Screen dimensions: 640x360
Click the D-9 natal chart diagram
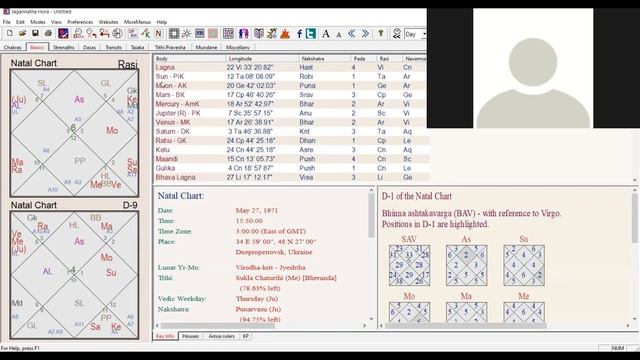tap(75, 275)
